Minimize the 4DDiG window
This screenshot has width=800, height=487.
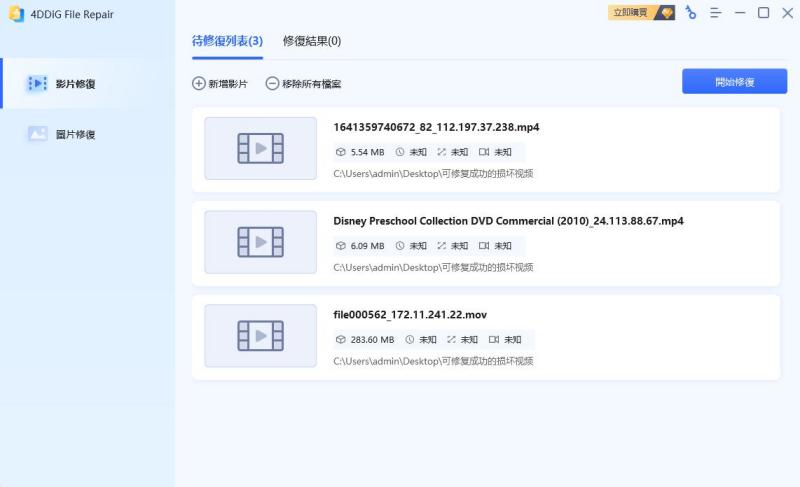(x=740, y=13)
